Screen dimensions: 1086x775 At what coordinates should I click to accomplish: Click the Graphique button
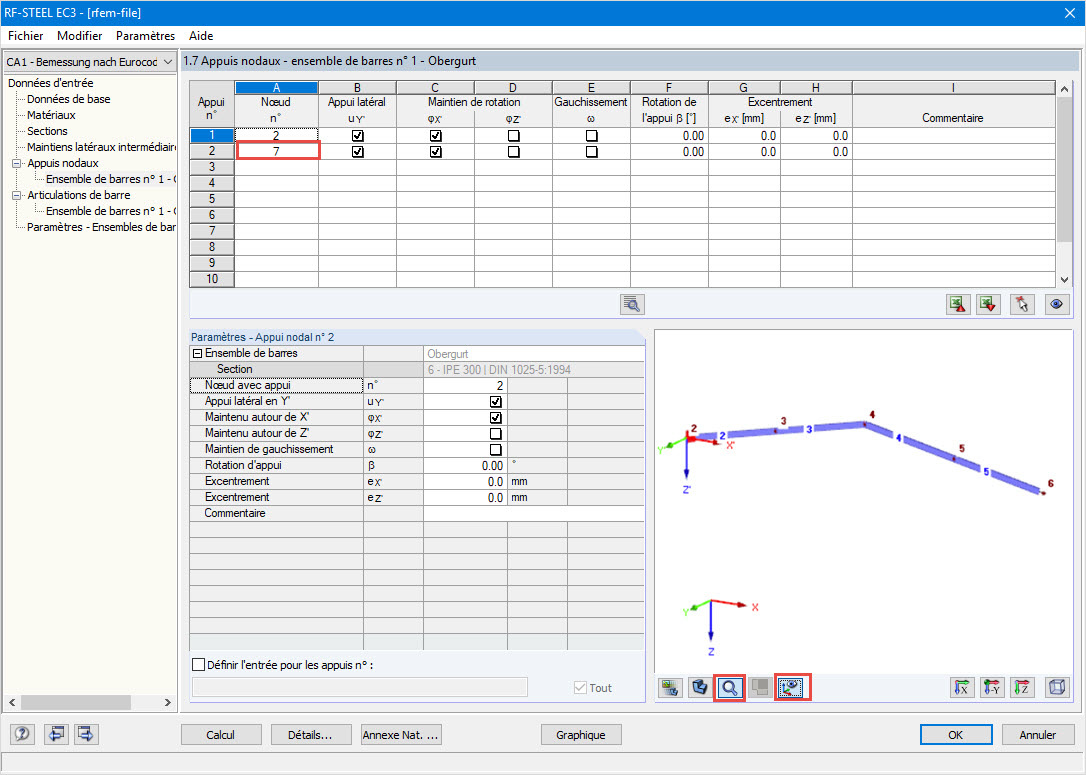pyautogui.click(x=580, y=735)
